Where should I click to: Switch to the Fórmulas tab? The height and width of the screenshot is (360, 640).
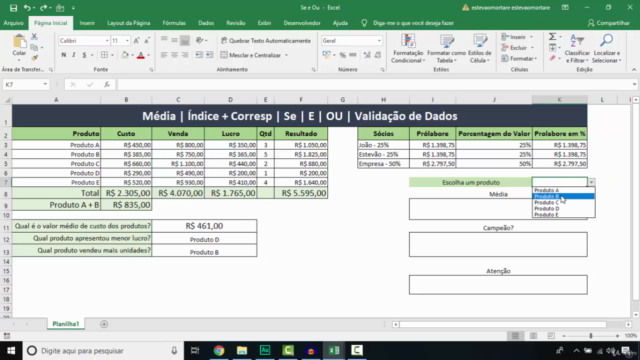click(174, 23)
